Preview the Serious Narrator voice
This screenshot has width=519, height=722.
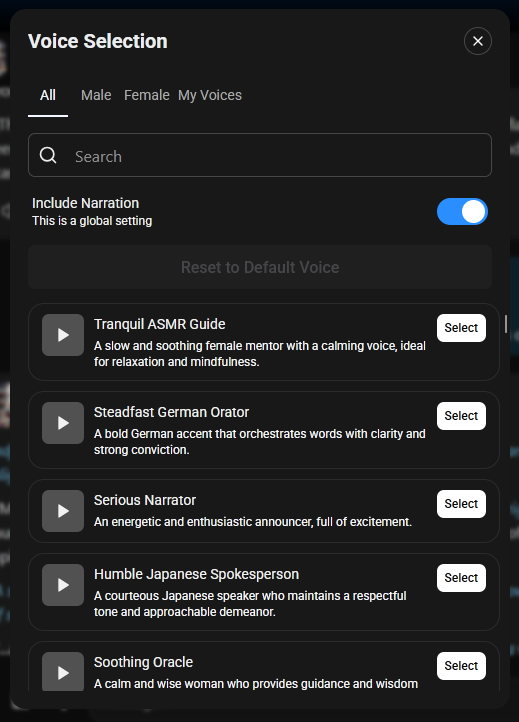tap(63, 511)
